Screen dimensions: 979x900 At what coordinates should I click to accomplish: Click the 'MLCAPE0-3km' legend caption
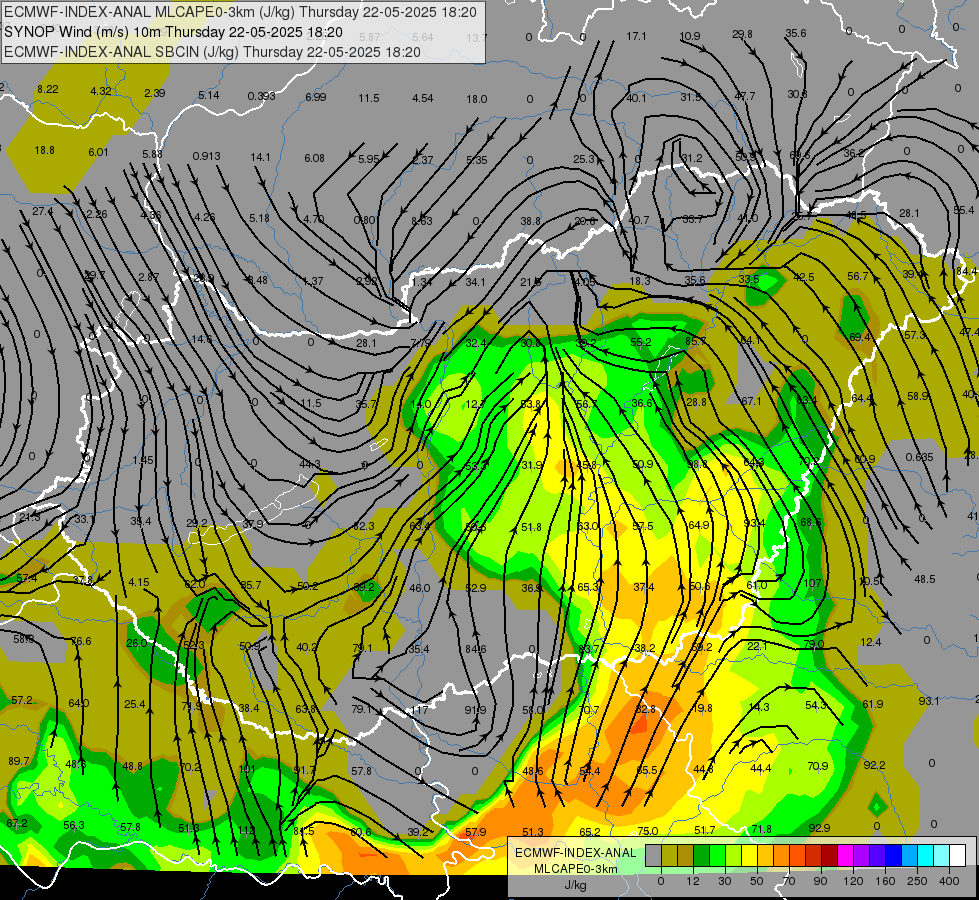[x=576, y=869]
